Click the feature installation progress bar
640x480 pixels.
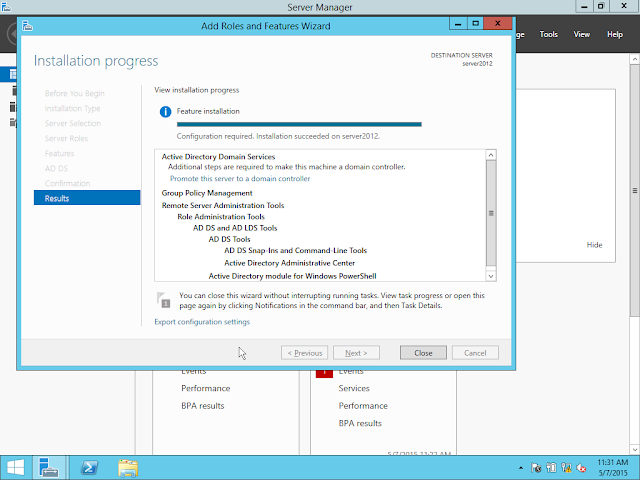[x=299, y=124]
